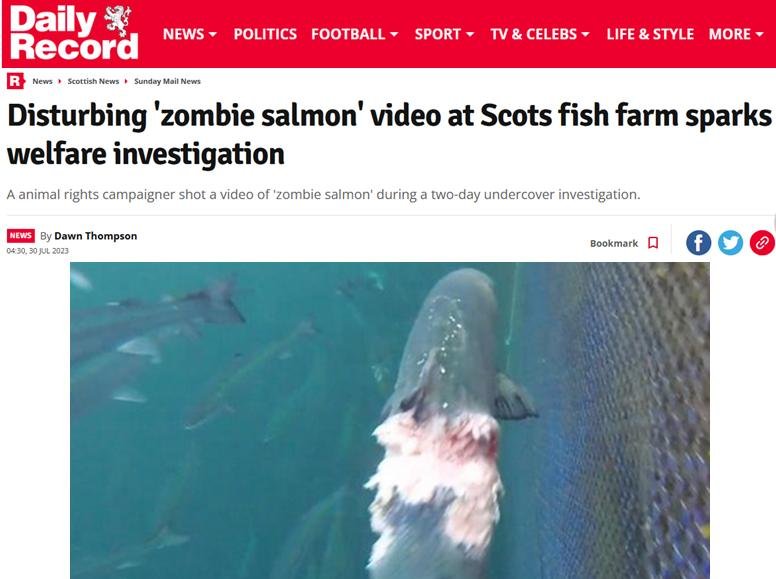Copy the article link with the chain icon
Image resolution: width=776 pixels, height=579 pixels.
tap(762, 243)
